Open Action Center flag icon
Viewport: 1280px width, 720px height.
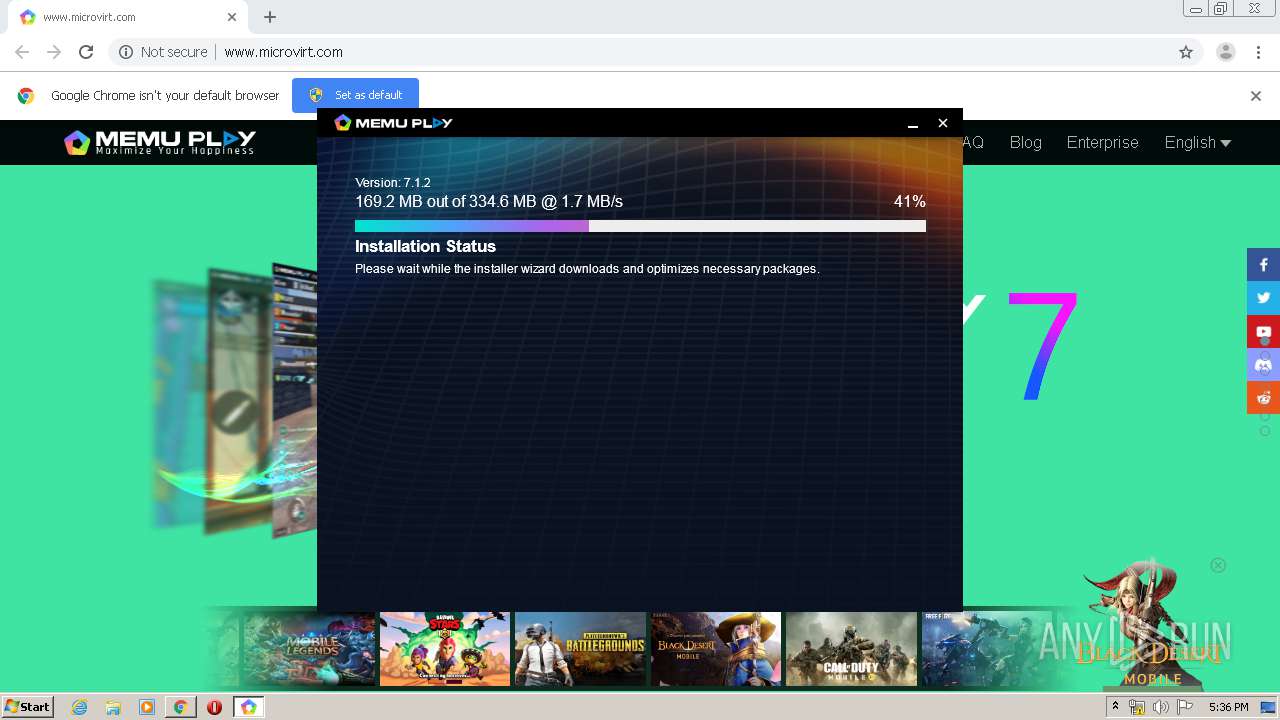(x=1185, y=707)
